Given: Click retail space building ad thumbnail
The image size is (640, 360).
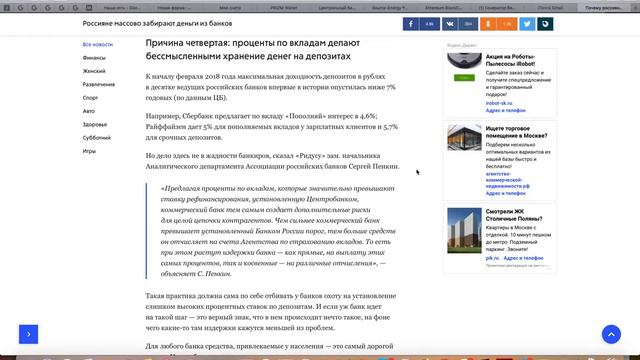Looking at the screenshot, I should coord(464,138).
